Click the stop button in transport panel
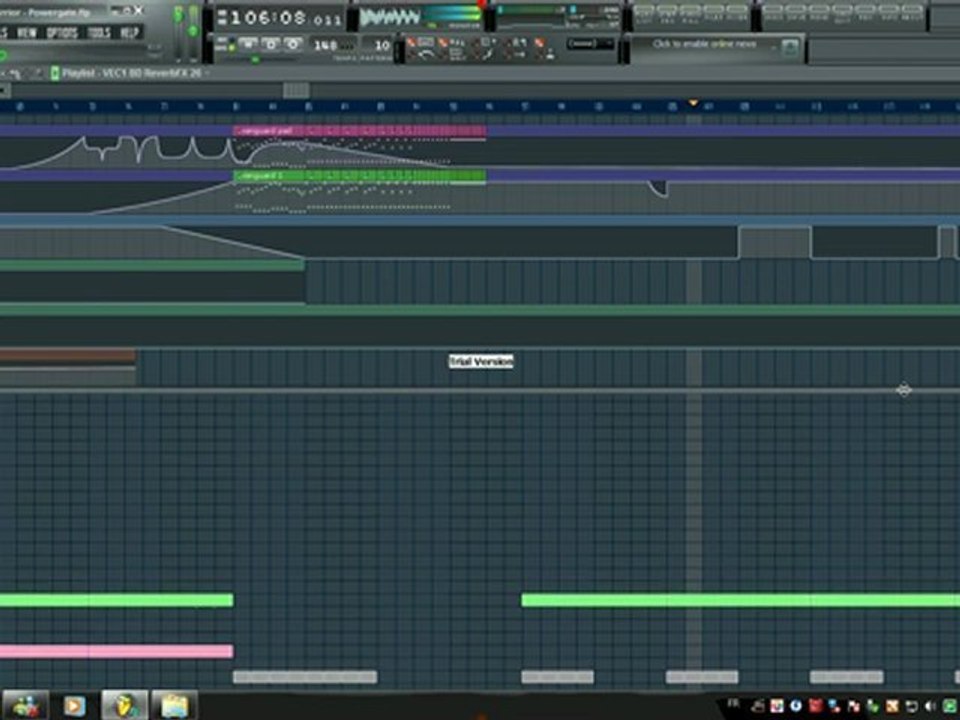The image size is (960, 720). [271, 44]
